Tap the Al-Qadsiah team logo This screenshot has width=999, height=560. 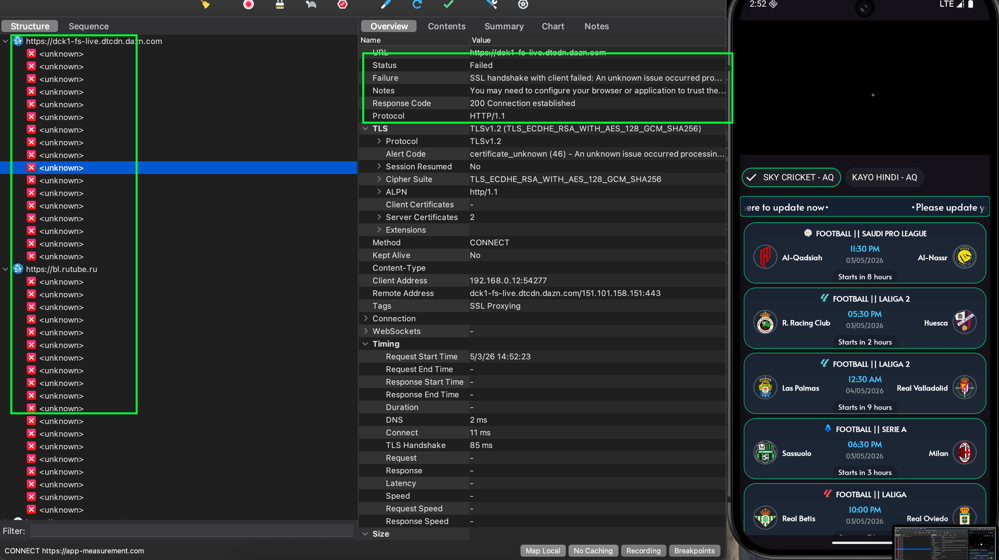coord(765,257)
